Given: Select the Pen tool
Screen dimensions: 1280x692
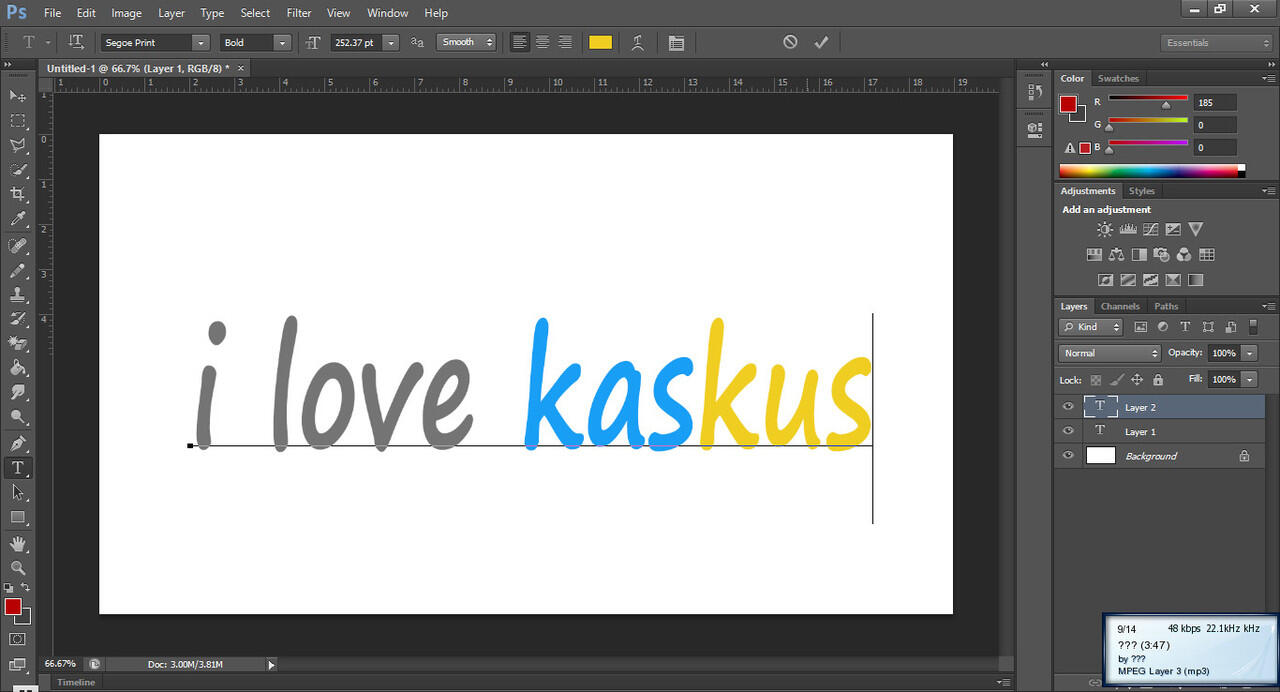Looking at the screenshot, I should (18, 444).
